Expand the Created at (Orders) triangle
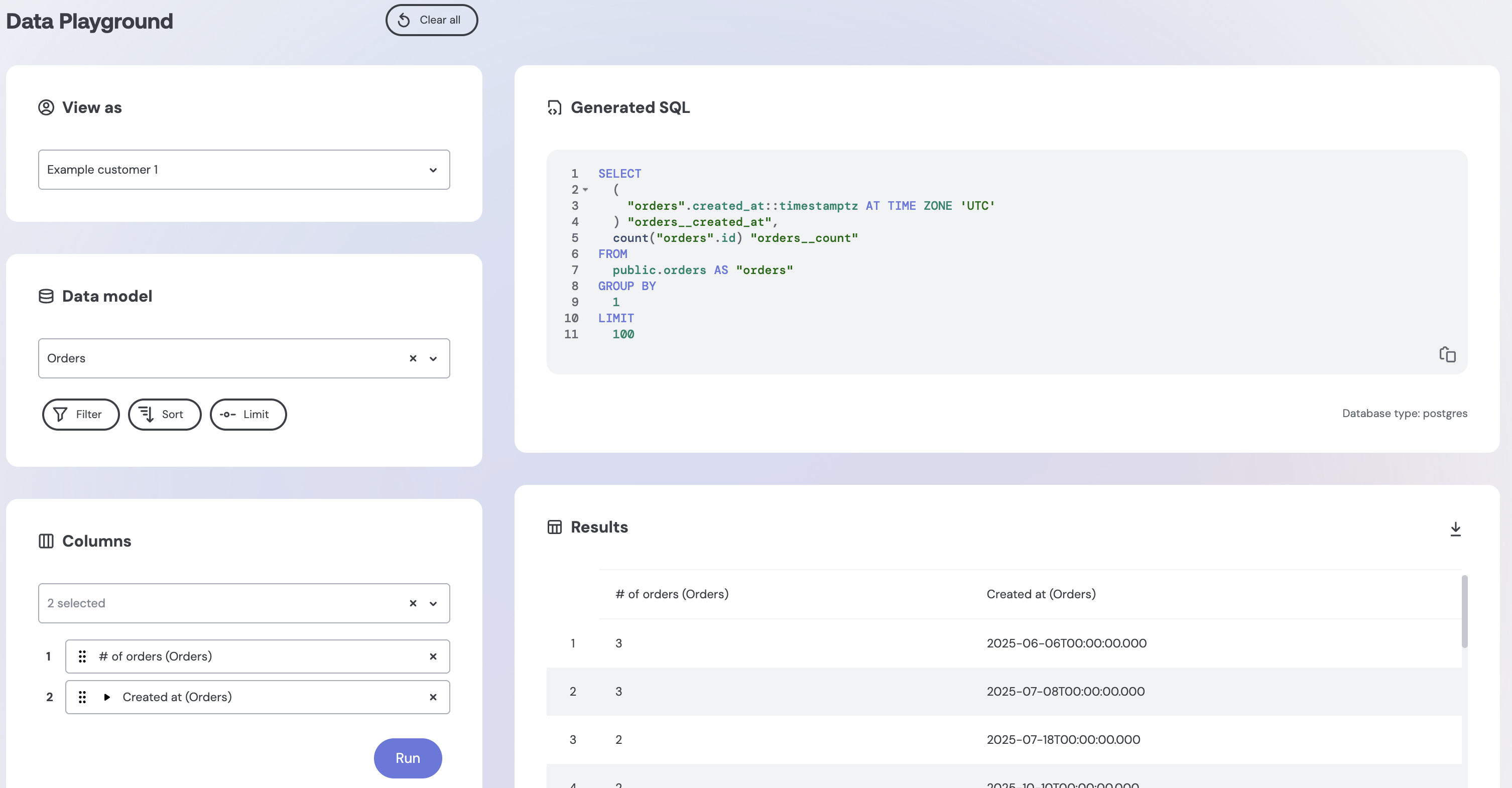This screenshot has height=788, width=1512. 107,697
